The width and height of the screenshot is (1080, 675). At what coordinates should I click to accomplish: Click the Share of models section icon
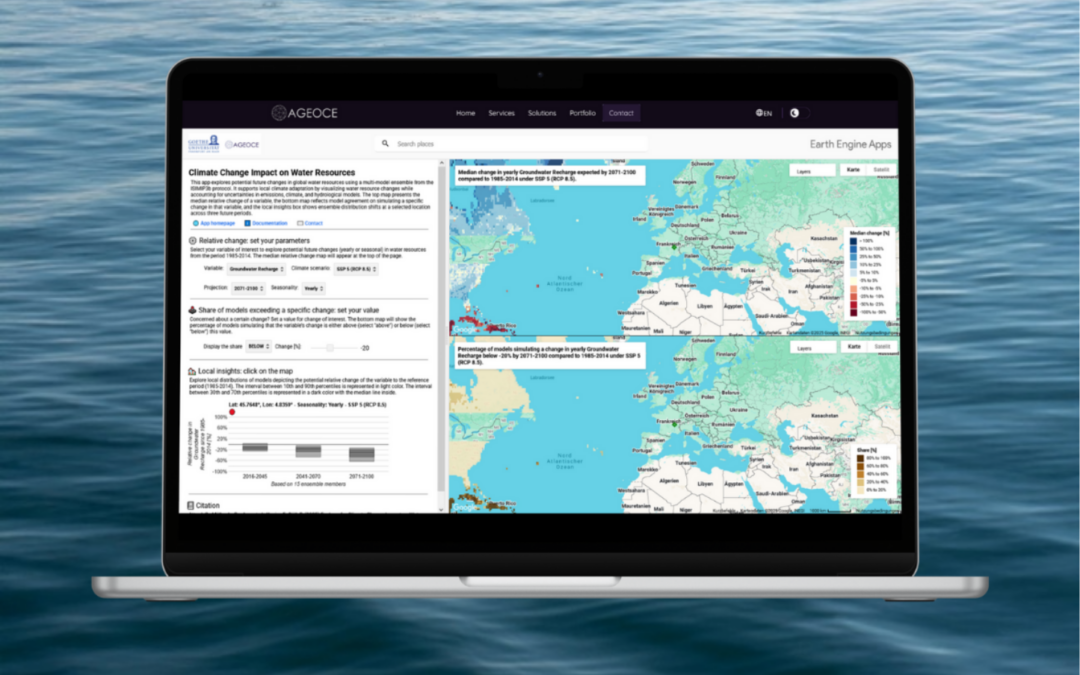coord(193,310)
